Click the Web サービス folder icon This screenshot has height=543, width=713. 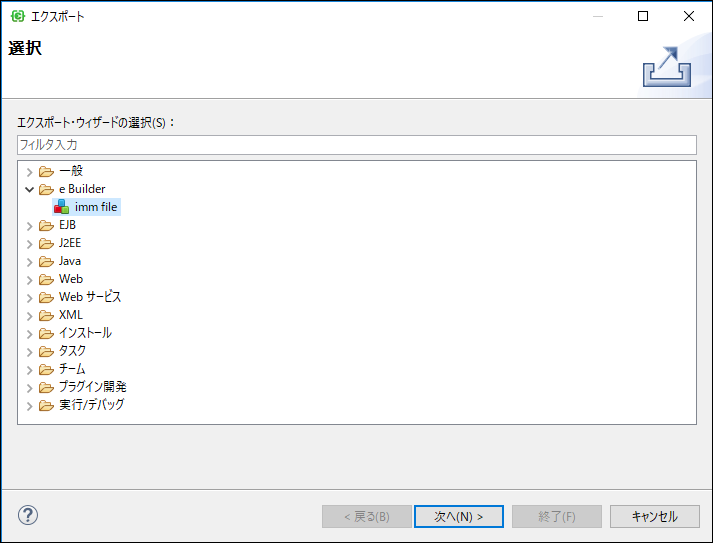[x=46, y=297]
